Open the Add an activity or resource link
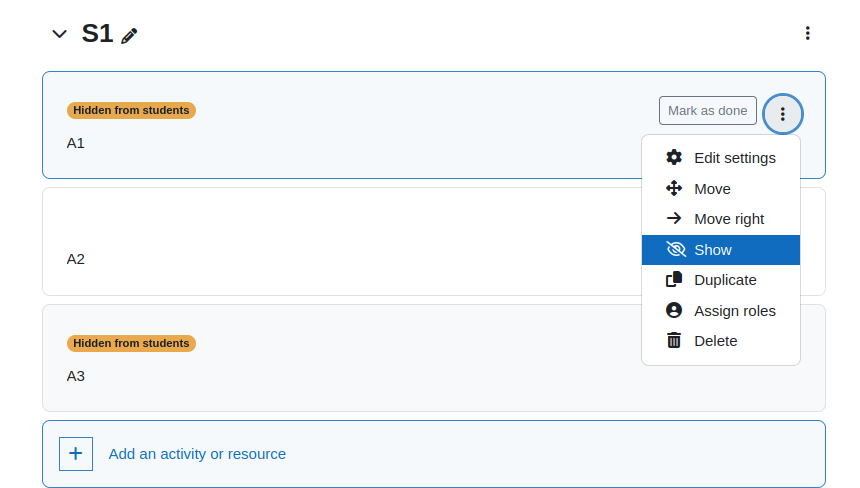Image resolution: width=860 pixels, height=488 pixels. 197,454
